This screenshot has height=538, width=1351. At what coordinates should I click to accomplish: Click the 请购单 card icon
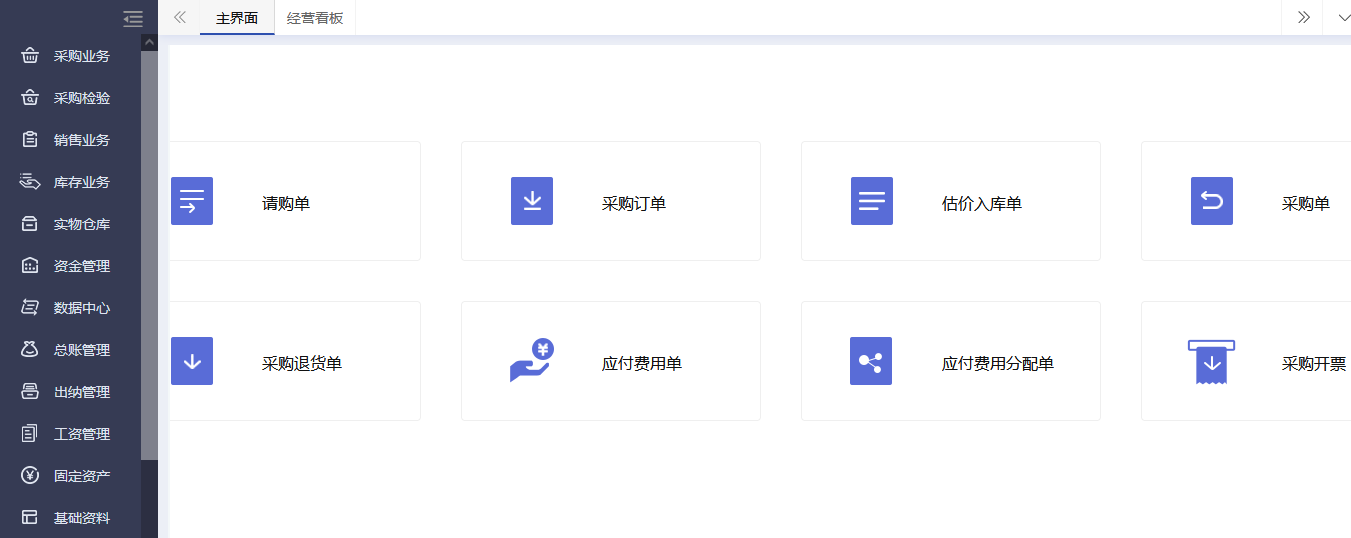[191, 201]
